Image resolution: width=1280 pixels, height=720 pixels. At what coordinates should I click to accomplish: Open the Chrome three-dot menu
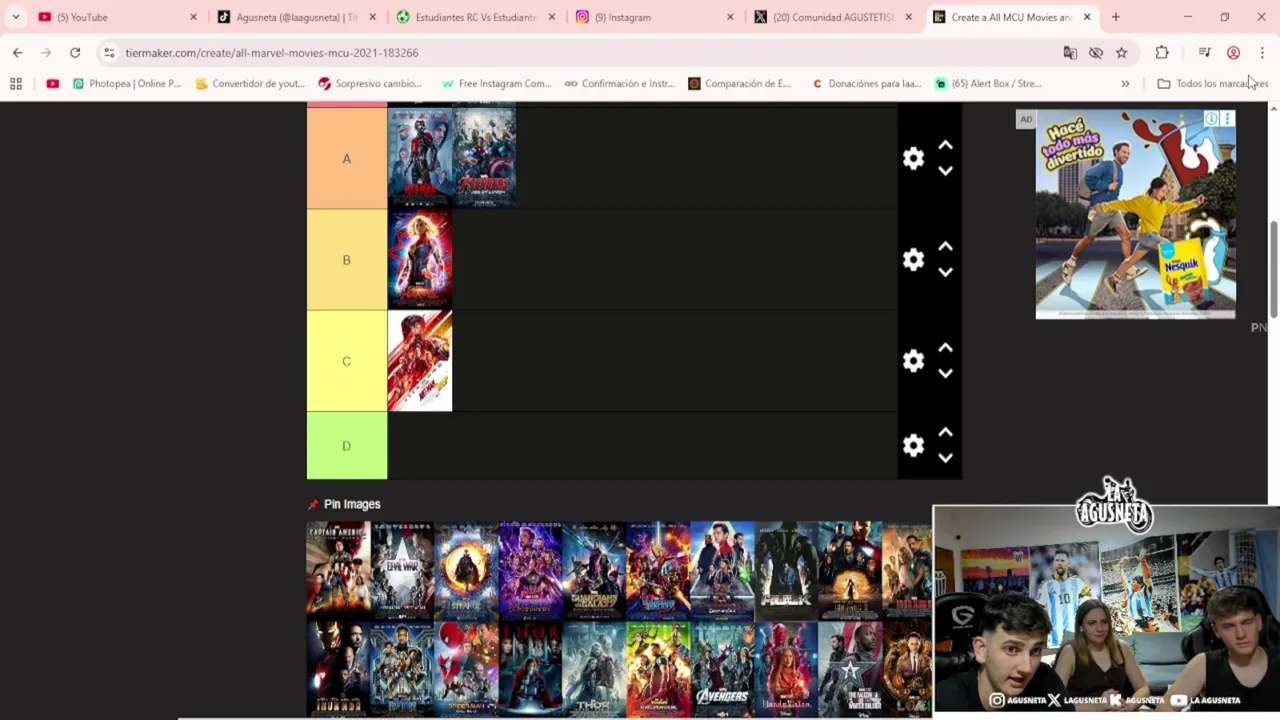(x=1262, y=53)
